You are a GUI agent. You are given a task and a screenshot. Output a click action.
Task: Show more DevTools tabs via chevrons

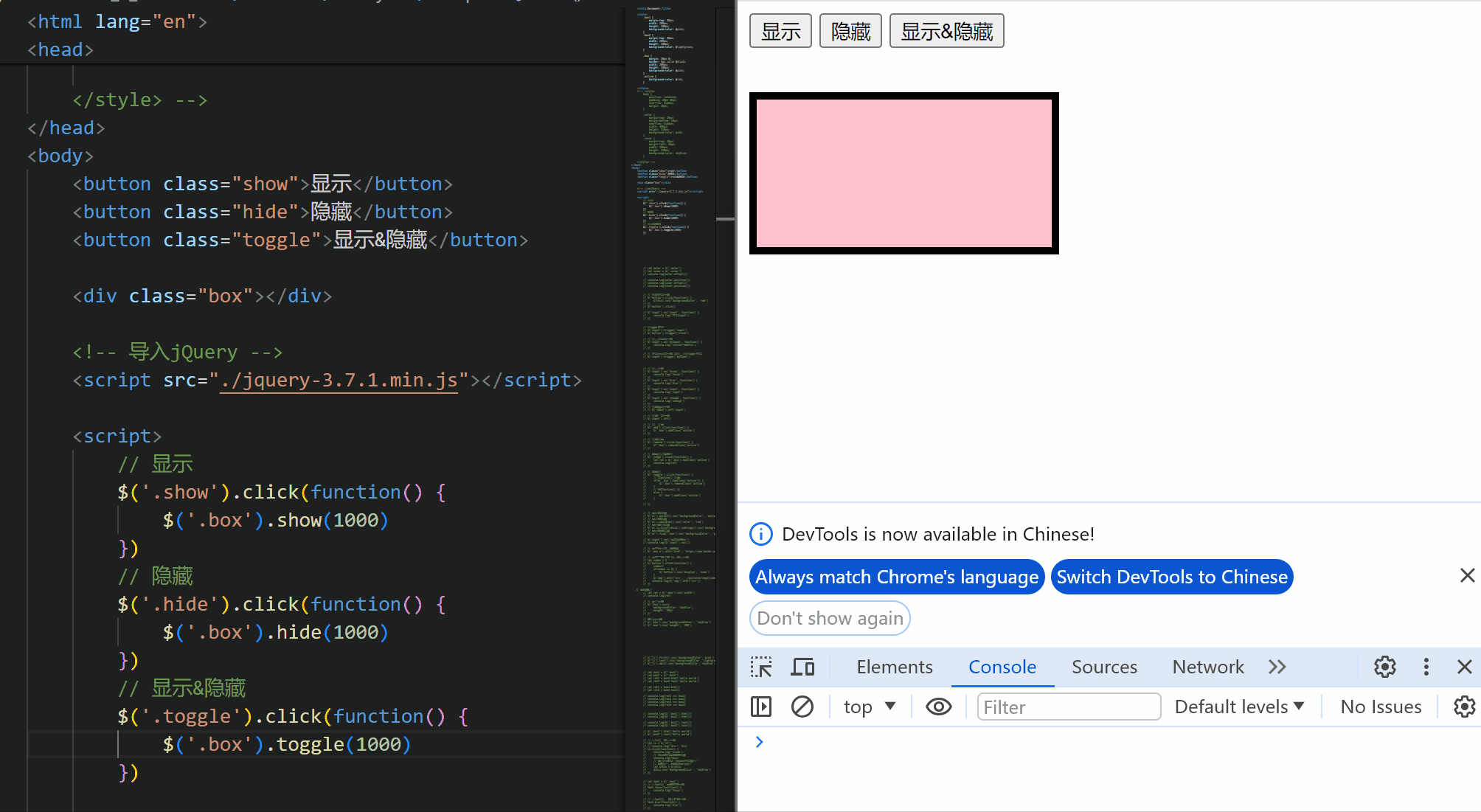pyautogui.click(x=1277, y=667)
